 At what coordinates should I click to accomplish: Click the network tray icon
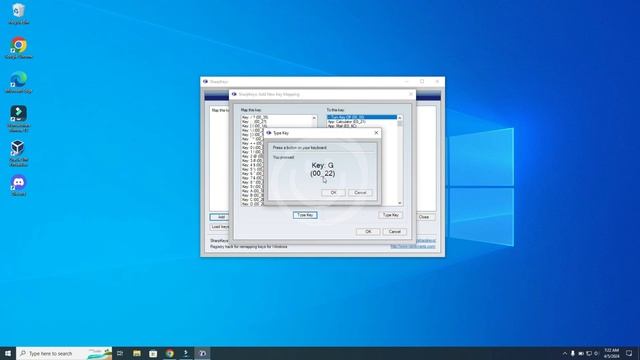[589, 353]
